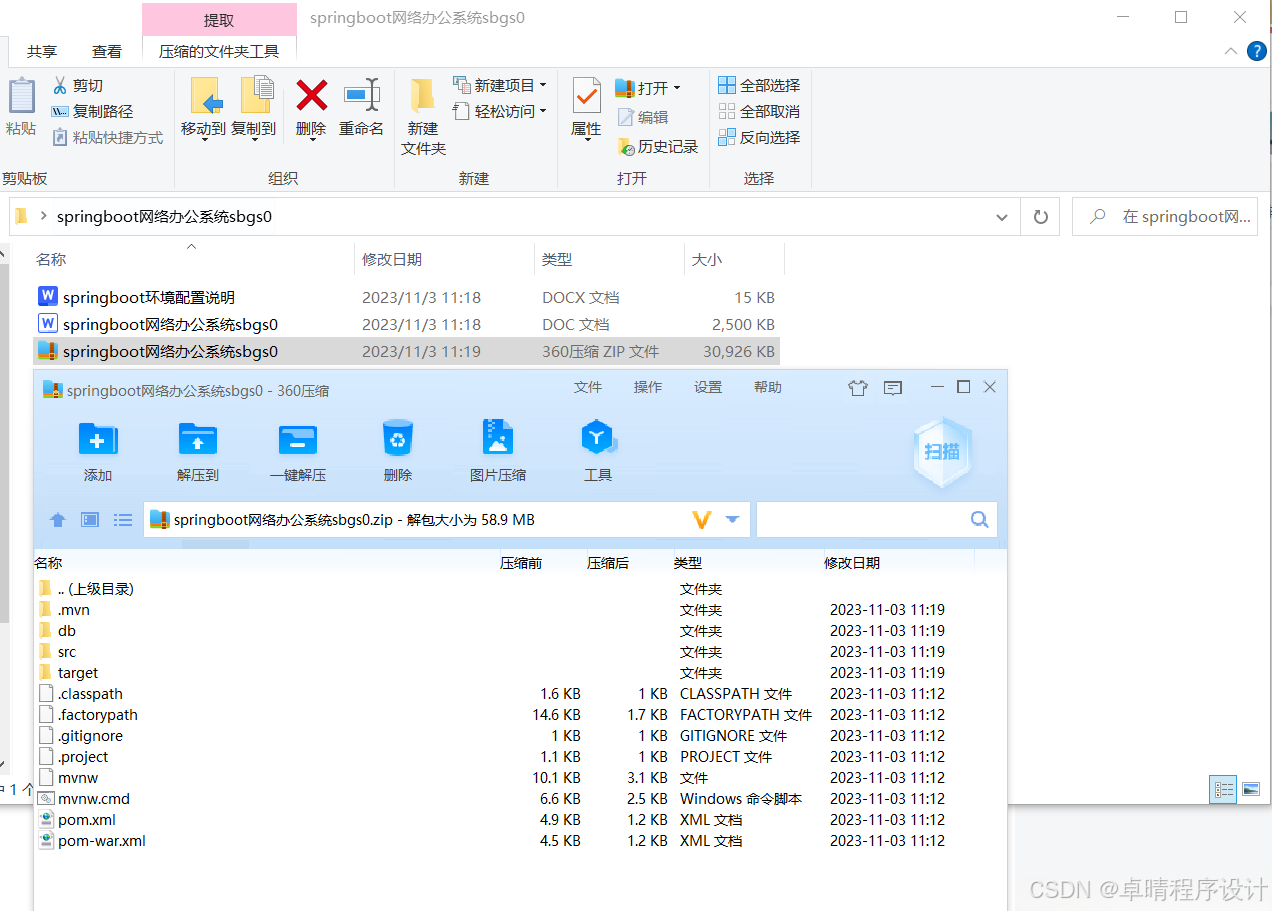Viewport: 1272px width, 911px height.
Task: Click the 重命名 rename icon in the ribbon
Action: click(361, 96)
